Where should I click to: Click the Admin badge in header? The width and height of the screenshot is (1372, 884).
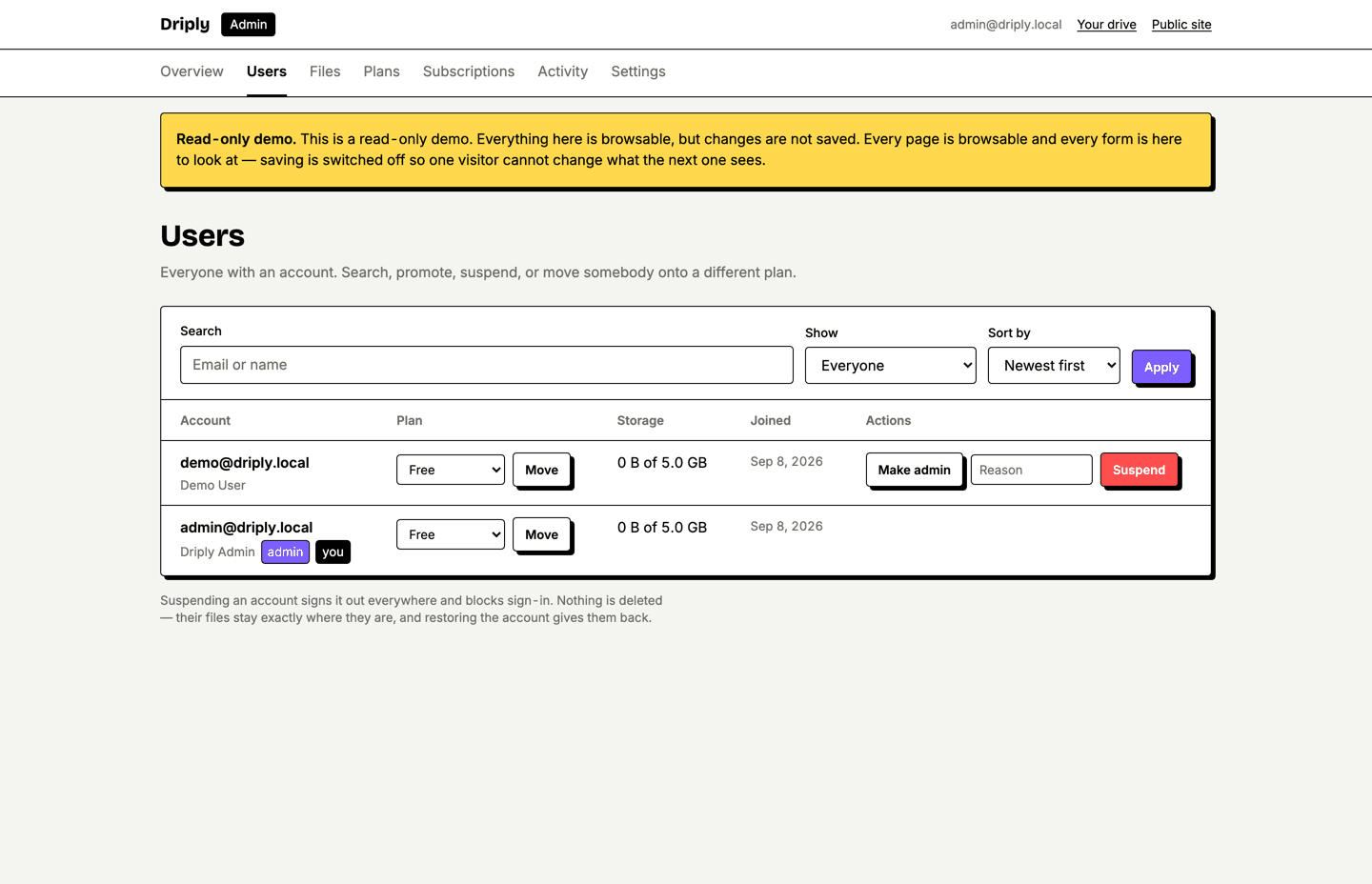pyautogui.click(x=249, y=25)
